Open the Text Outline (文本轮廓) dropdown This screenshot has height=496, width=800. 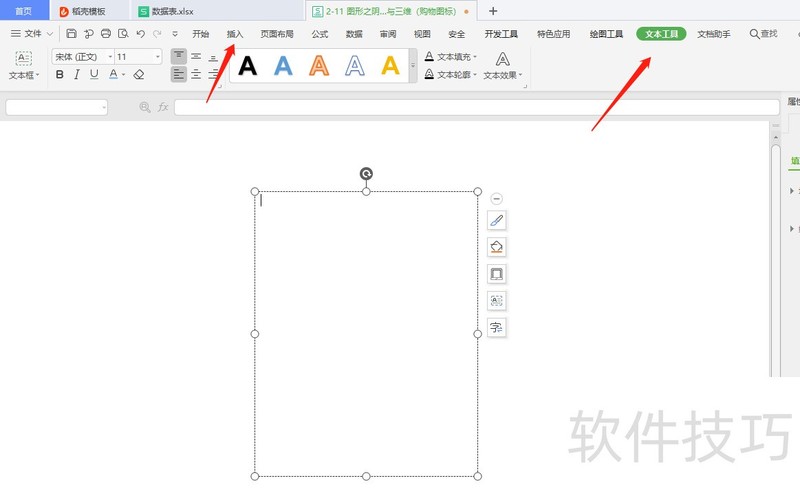[451, 75]
